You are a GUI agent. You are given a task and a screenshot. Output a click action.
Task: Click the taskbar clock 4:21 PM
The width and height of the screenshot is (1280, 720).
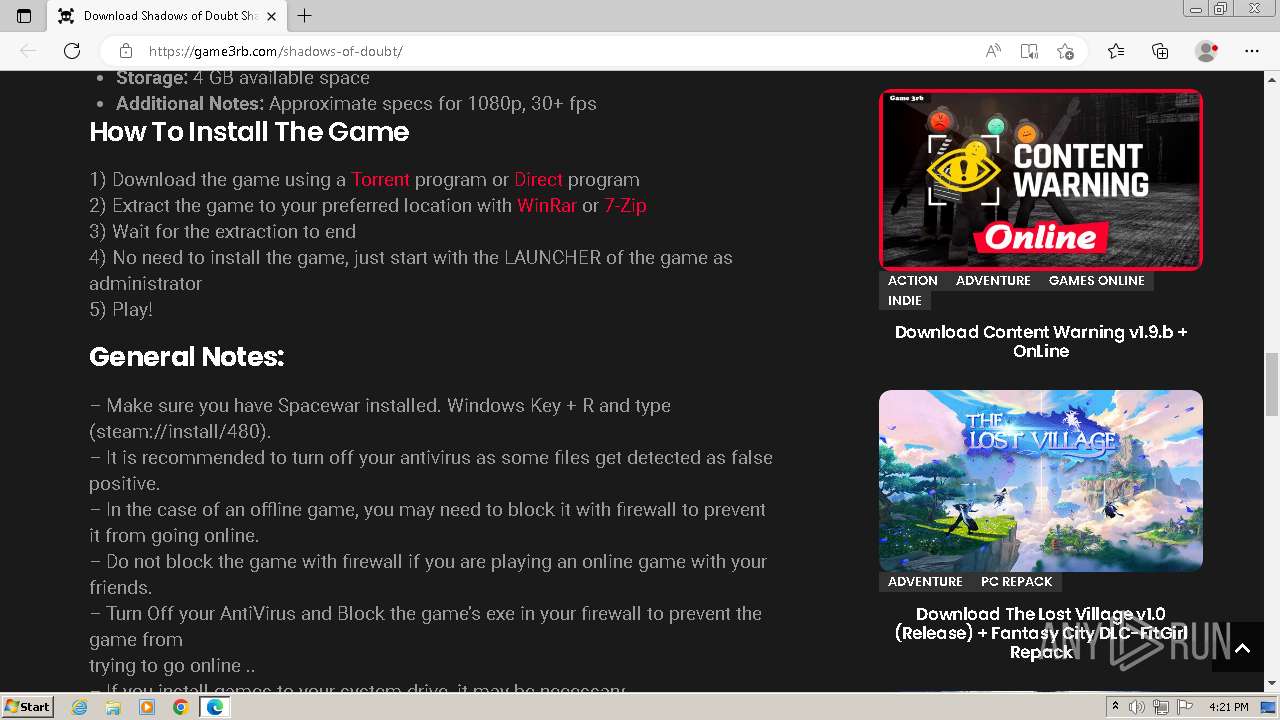1228,707
